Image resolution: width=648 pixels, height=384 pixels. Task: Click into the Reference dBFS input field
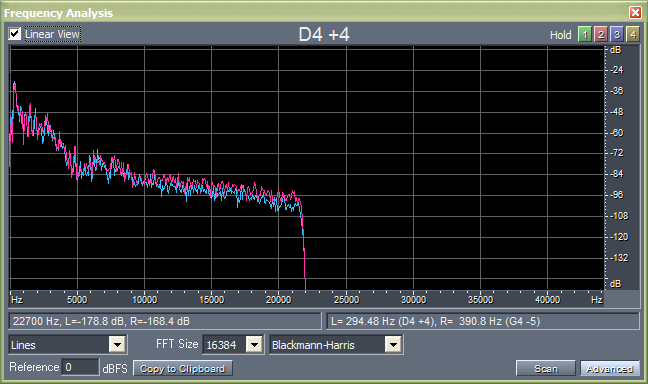[x=81, y=367]
